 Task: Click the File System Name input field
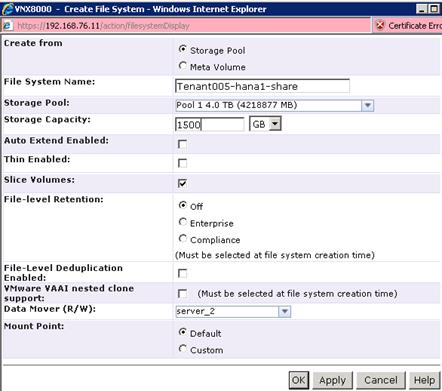(x=262, y=86)
